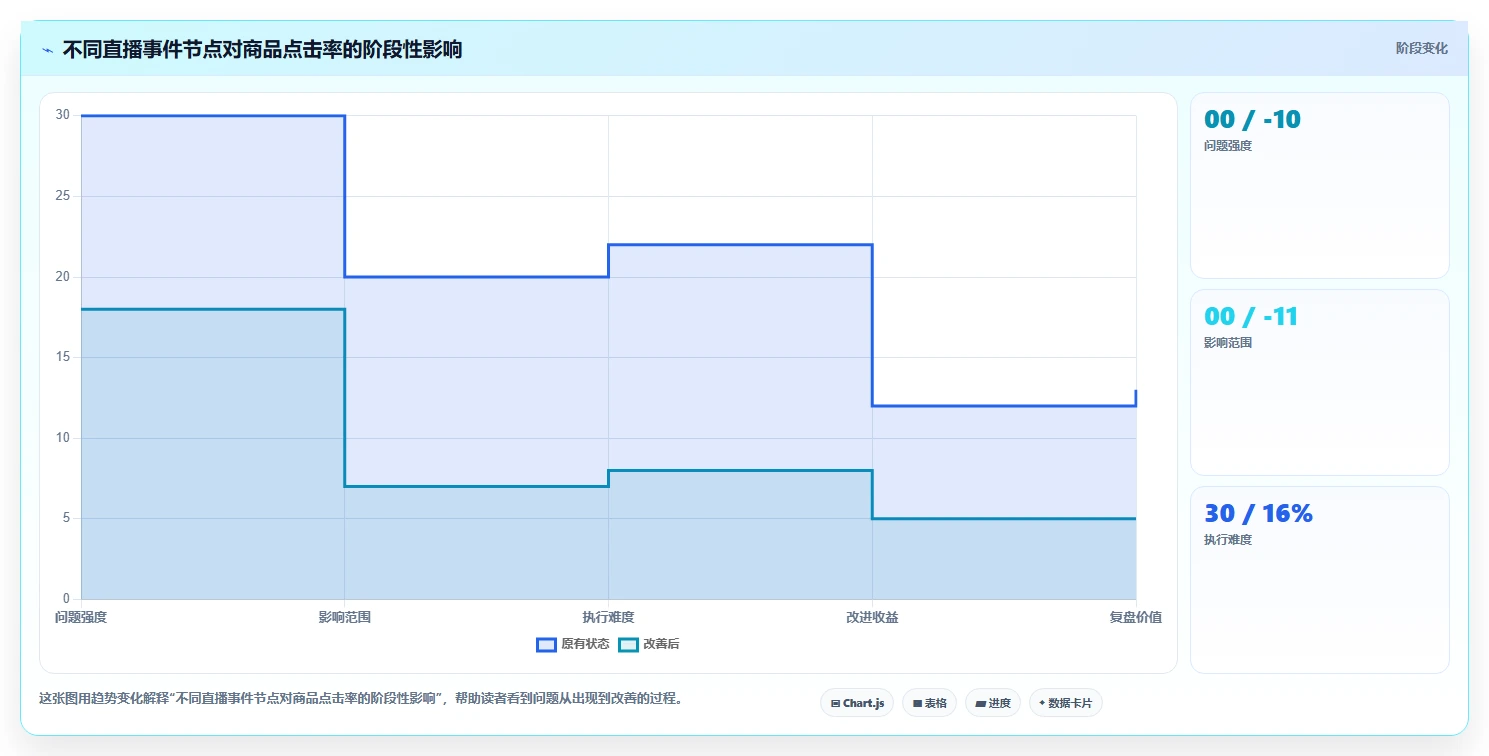The width and height of the screenshot is (1489, 756).
Task: Click the y-axis value 20
Action: (63, 277)
